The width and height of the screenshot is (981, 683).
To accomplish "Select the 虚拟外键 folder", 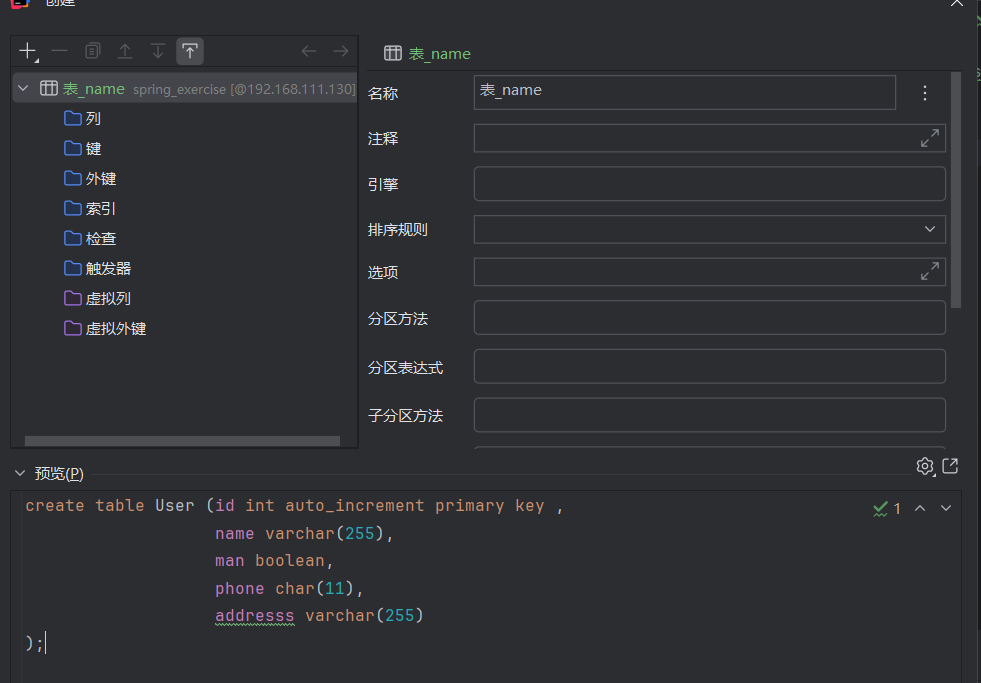I will click(x=105, y=328).
